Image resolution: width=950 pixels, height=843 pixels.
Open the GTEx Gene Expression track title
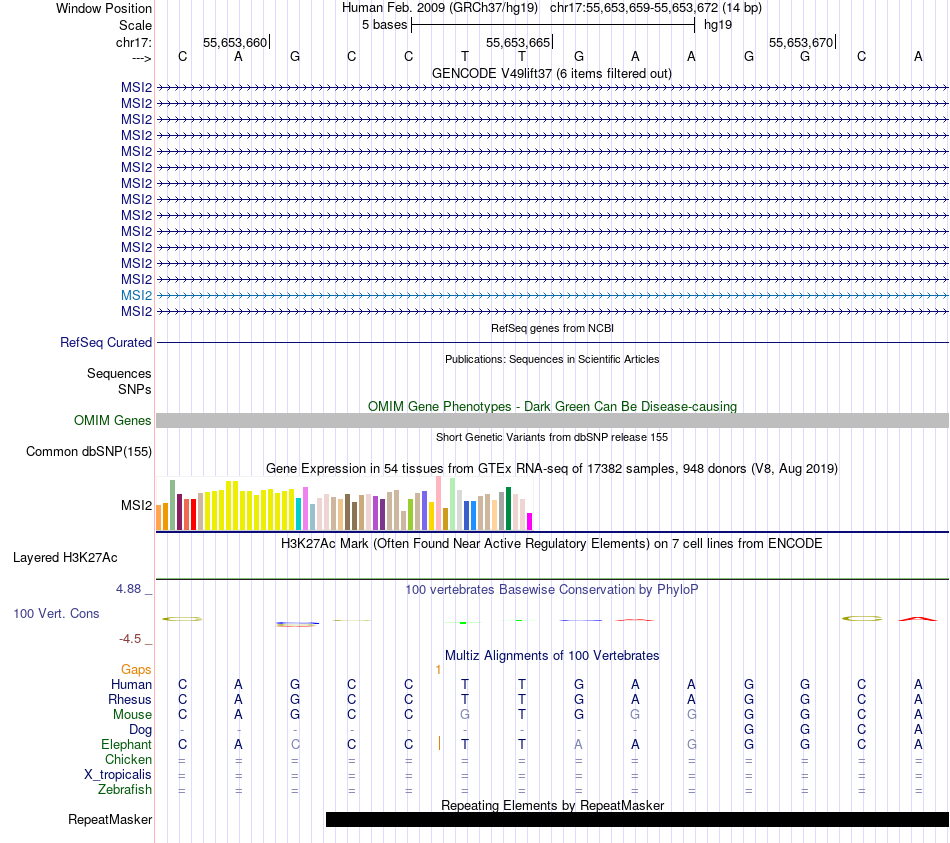click(x=552, y=468)
